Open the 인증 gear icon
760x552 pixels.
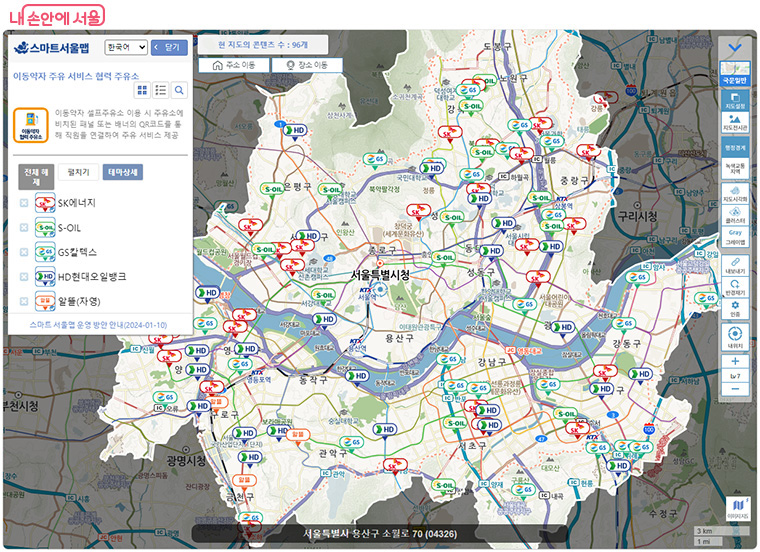pos(735,308)
